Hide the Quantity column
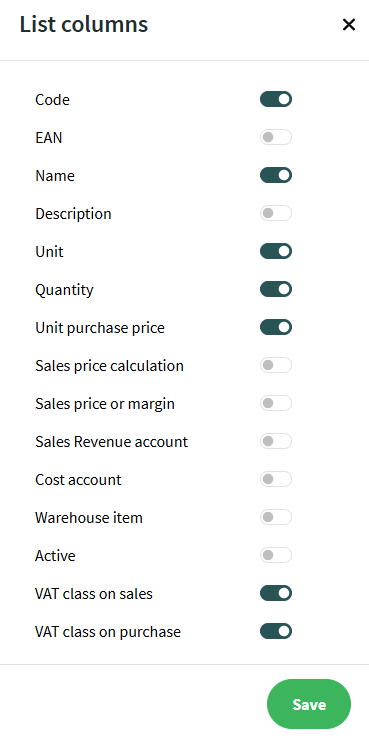The image size is (369, 736). click(276, 289)
